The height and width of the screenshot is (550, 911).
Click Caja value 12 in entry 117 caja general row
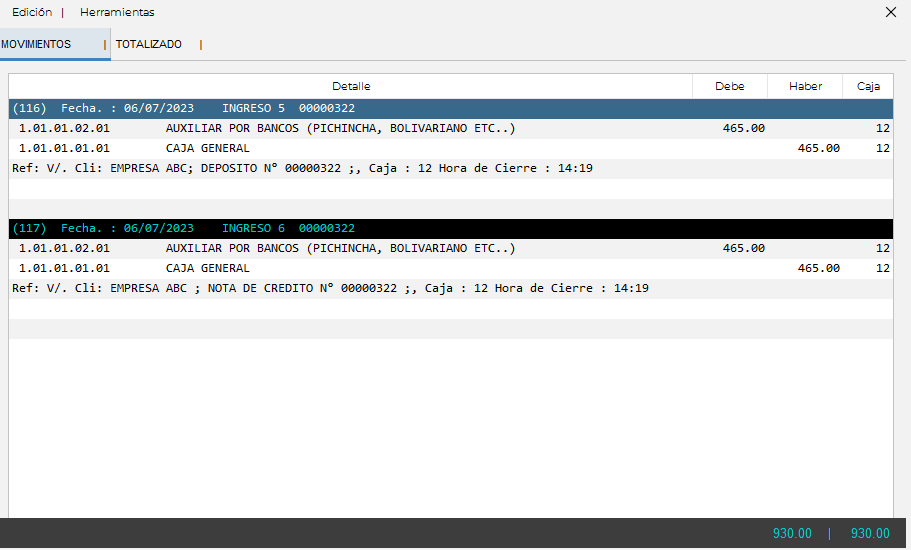[x=883, y=268]
